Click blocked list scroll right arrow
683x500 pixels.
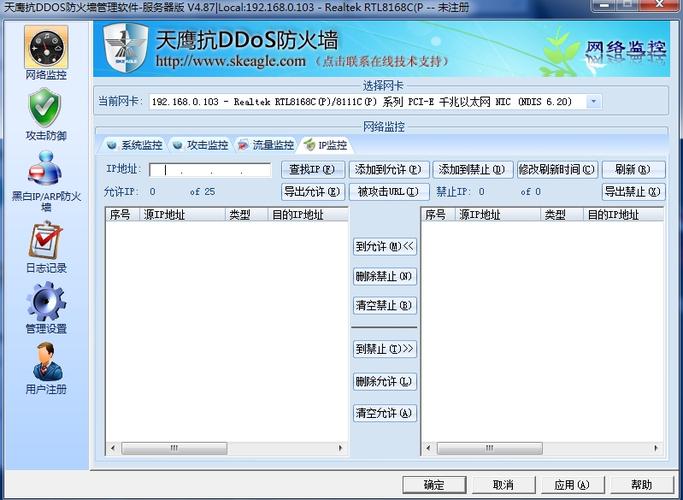[656, 448]
